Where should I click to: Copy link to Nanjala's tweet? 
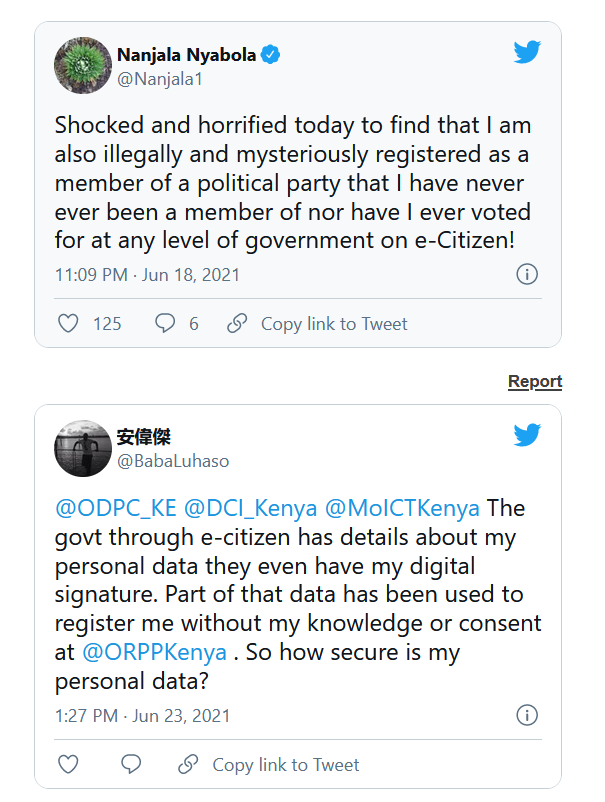[x=318, y=323]
